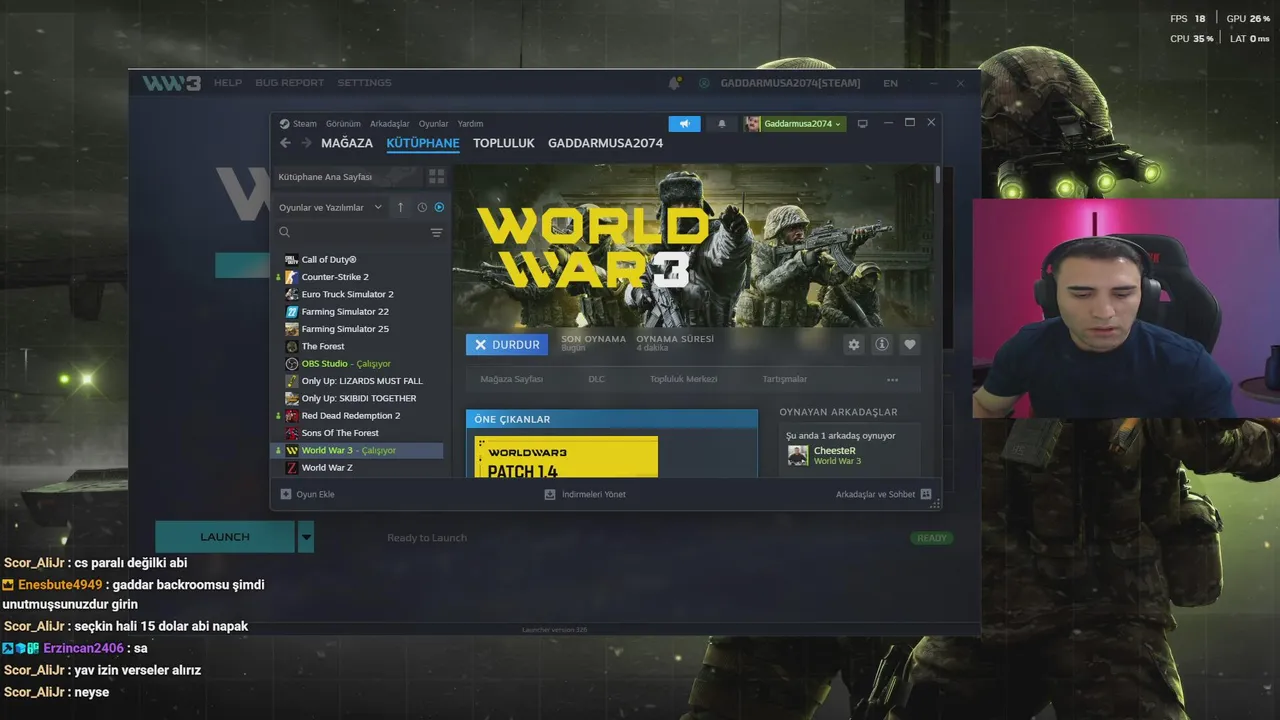Viewport: 1280px width, 720px height.
Task: Expand the launch options arrow beside LAUNCH
Action: coord(306,537)
